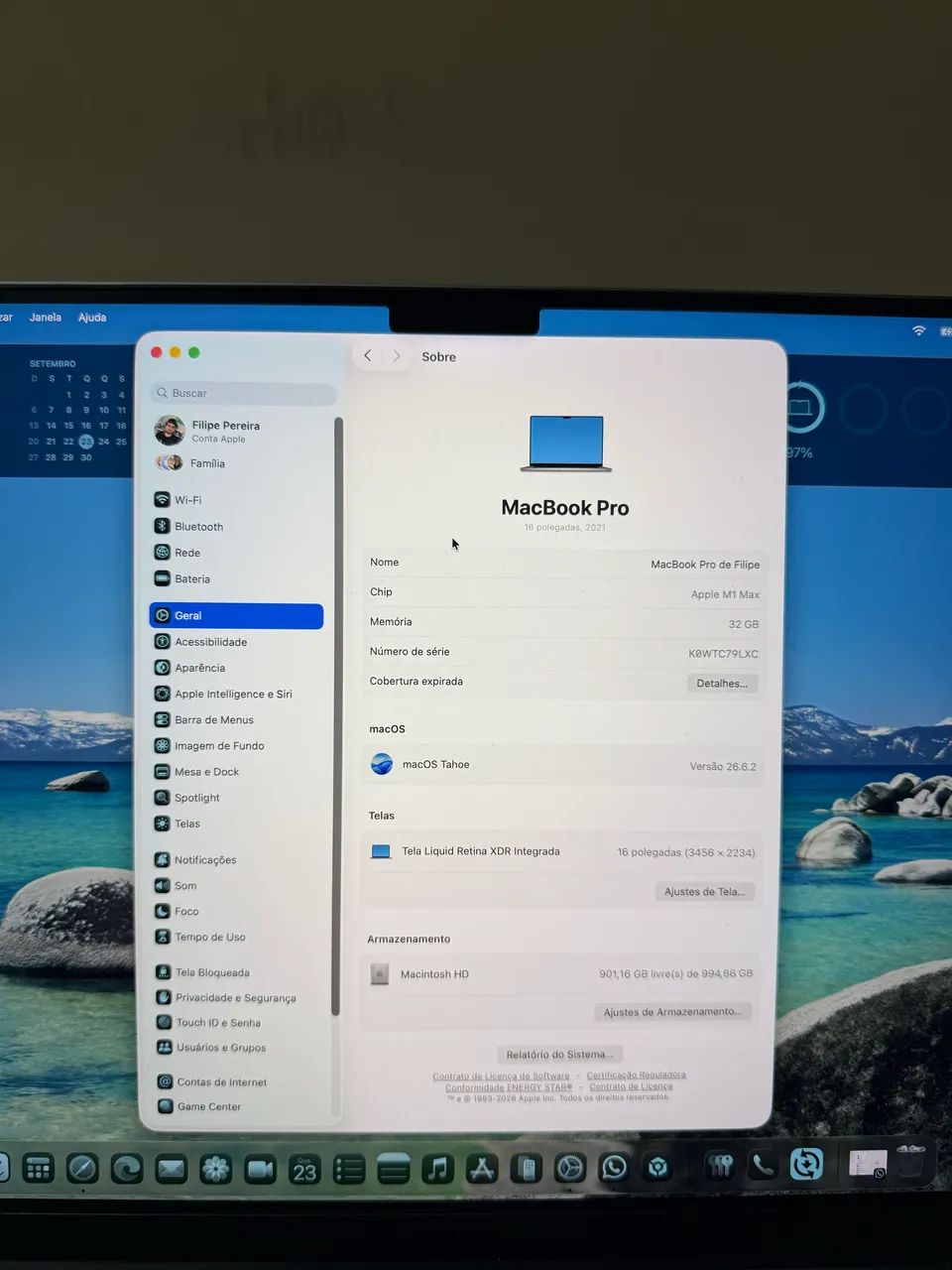Open Contrato de Licença link
Screen dimensions: 952x1270
[631, 1085]
